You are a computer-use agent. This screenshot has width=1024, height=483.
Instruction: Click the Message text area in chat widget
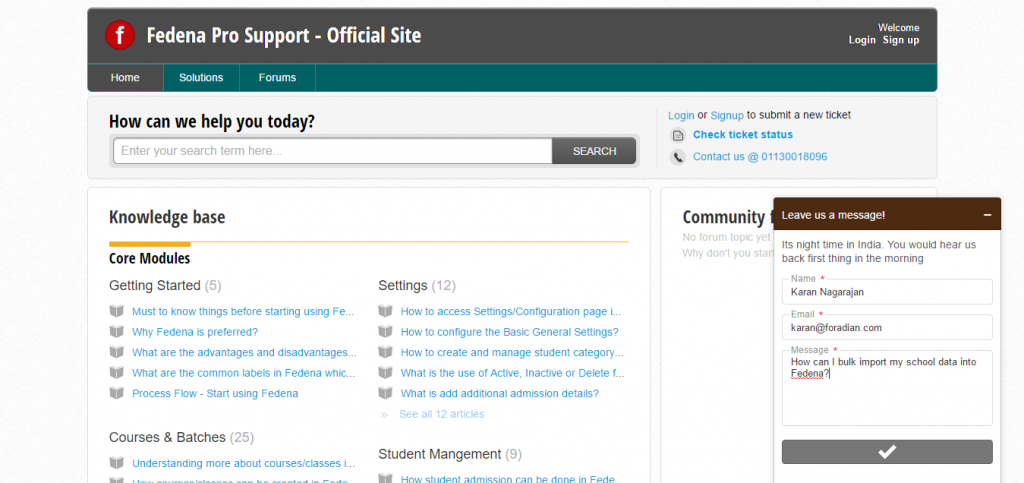(x=887, y=388)
